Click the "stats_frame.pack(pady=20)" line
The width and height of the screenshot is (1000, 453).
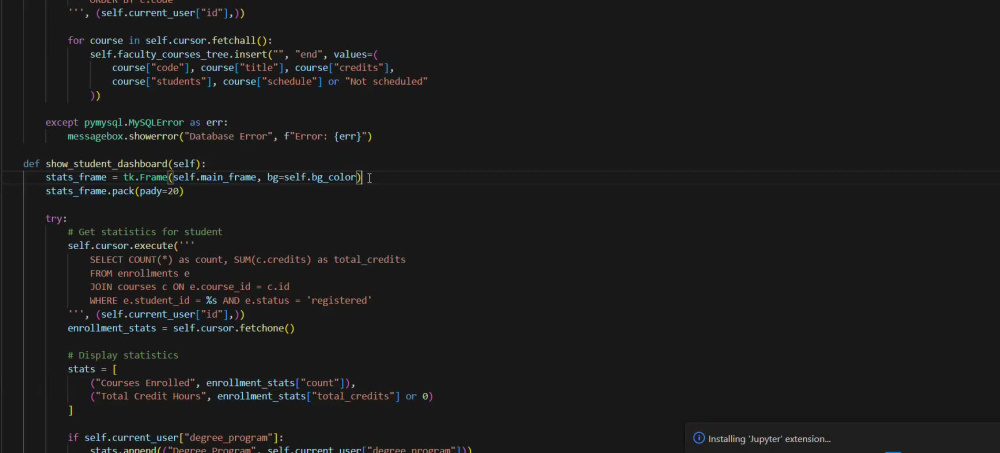pos(114,191)
